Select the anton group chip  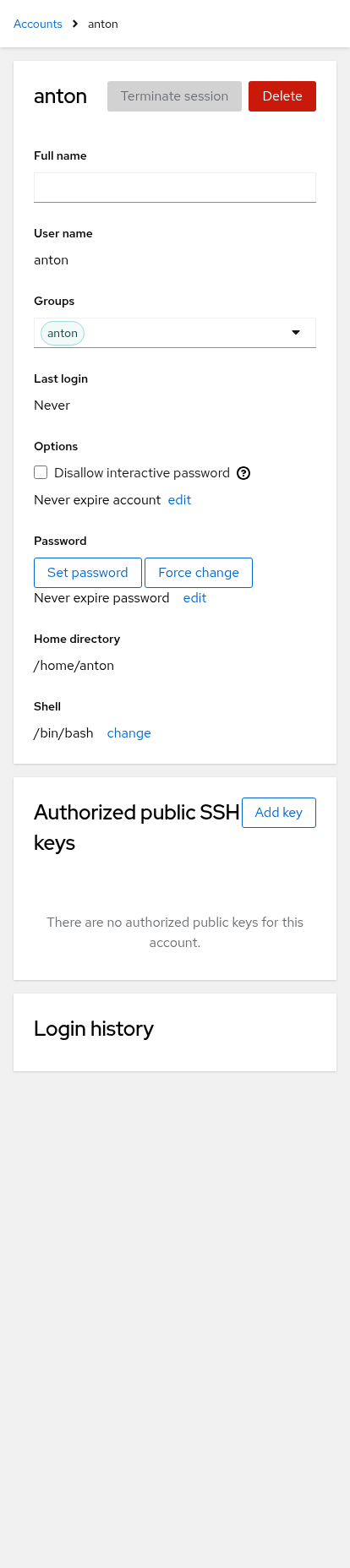pos(63,333)
